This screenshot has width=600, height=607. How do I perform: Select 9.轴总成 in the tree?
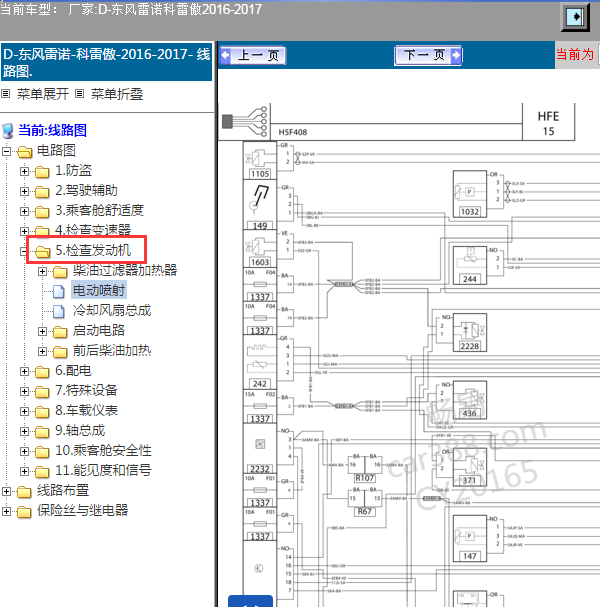(x=80, y=431)
